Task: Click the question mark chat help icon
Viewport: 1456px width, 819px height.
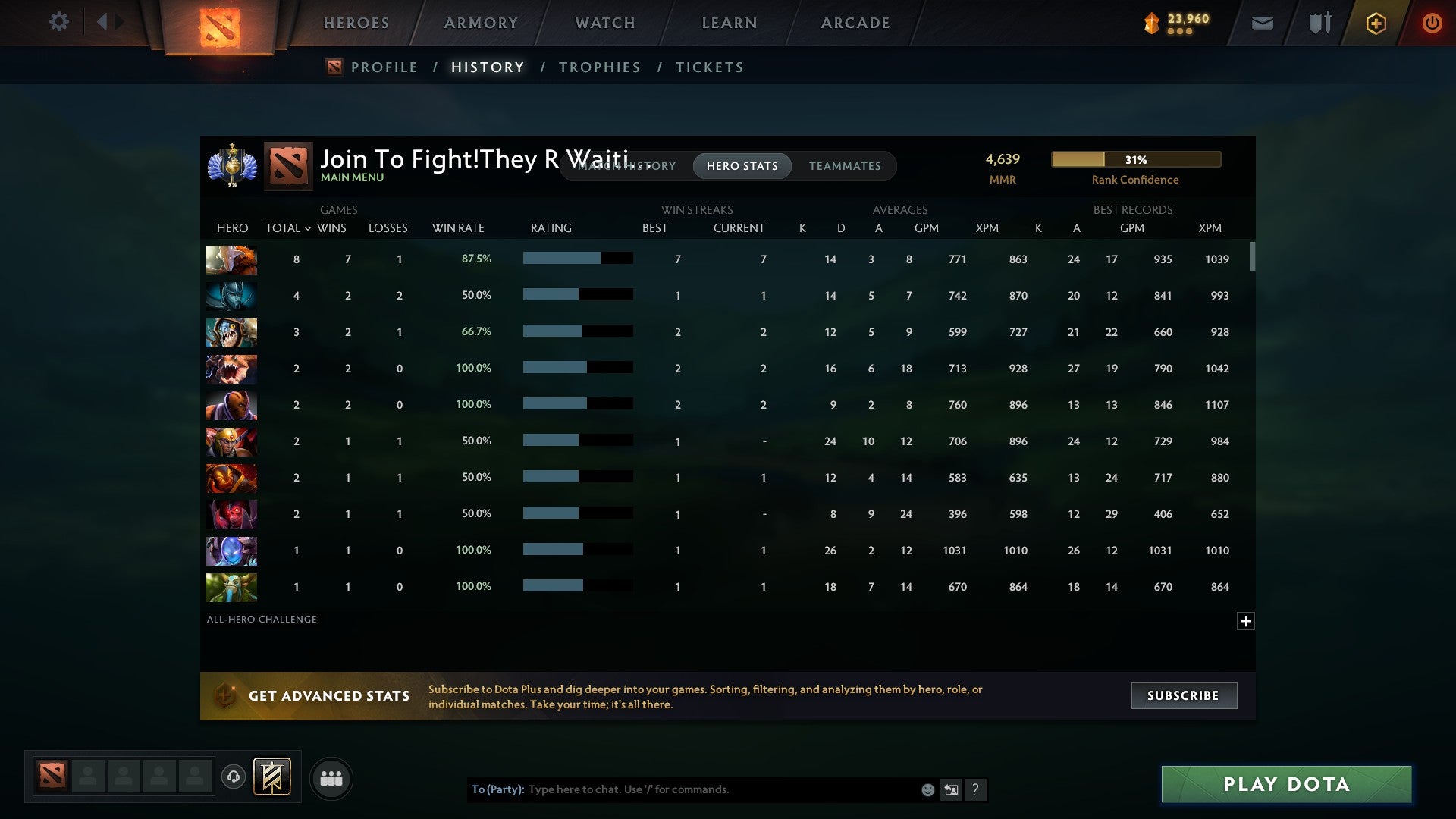Action: click(x=976, y=789)
